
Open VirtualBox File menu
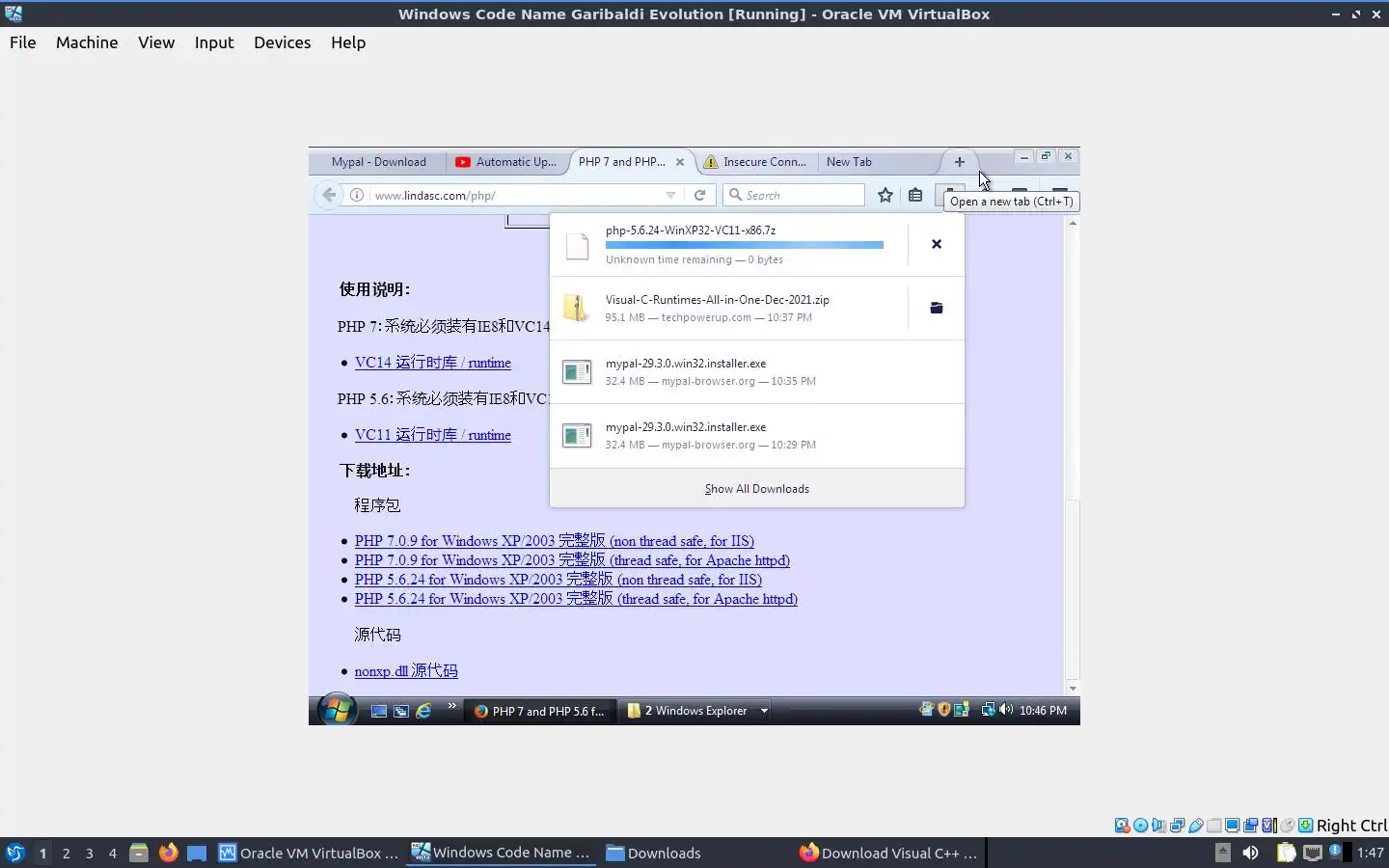click(x=22, y=42)
